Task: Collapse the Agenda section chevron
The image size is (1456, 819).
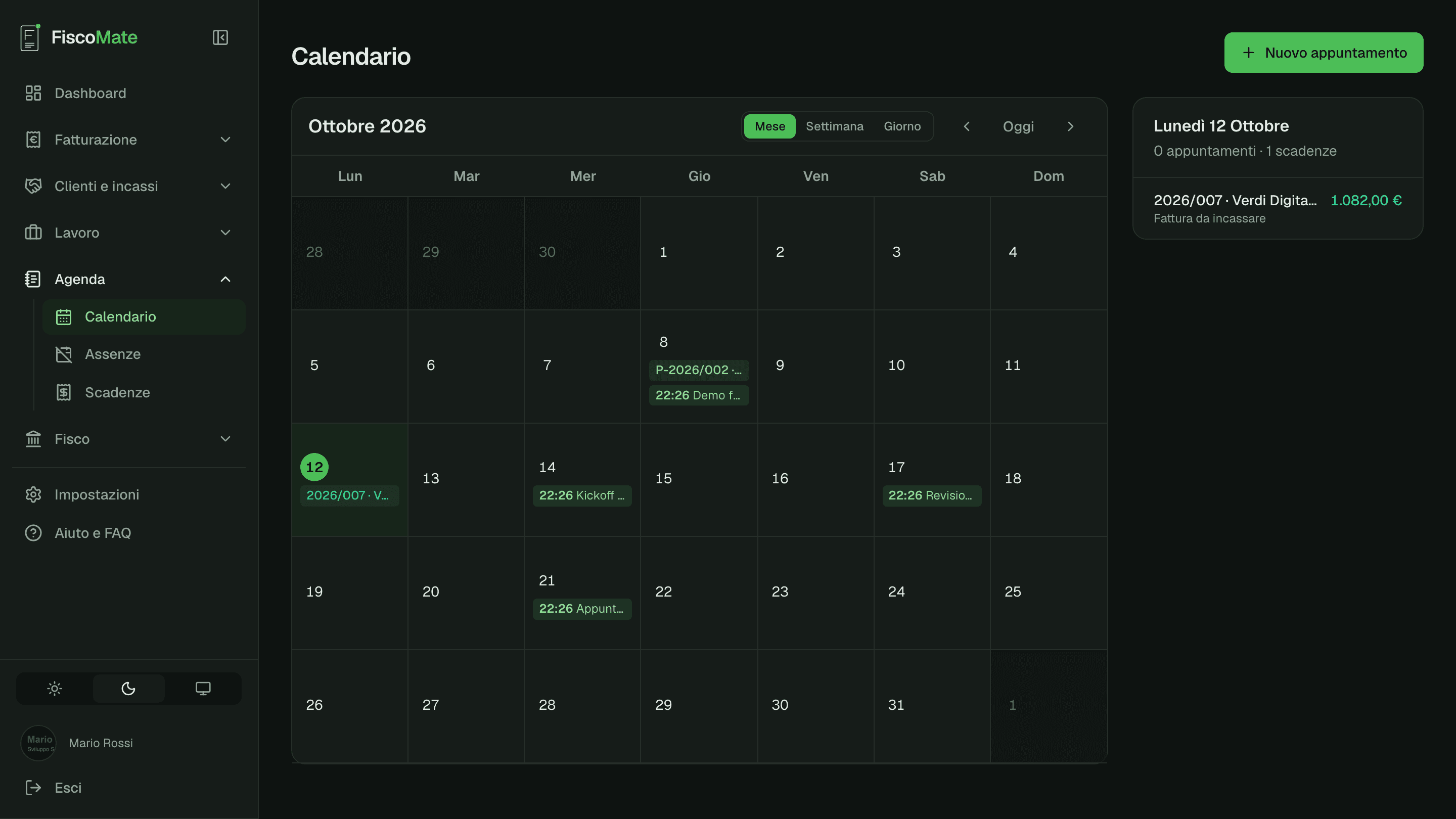Action: click(x=225, y=279)
